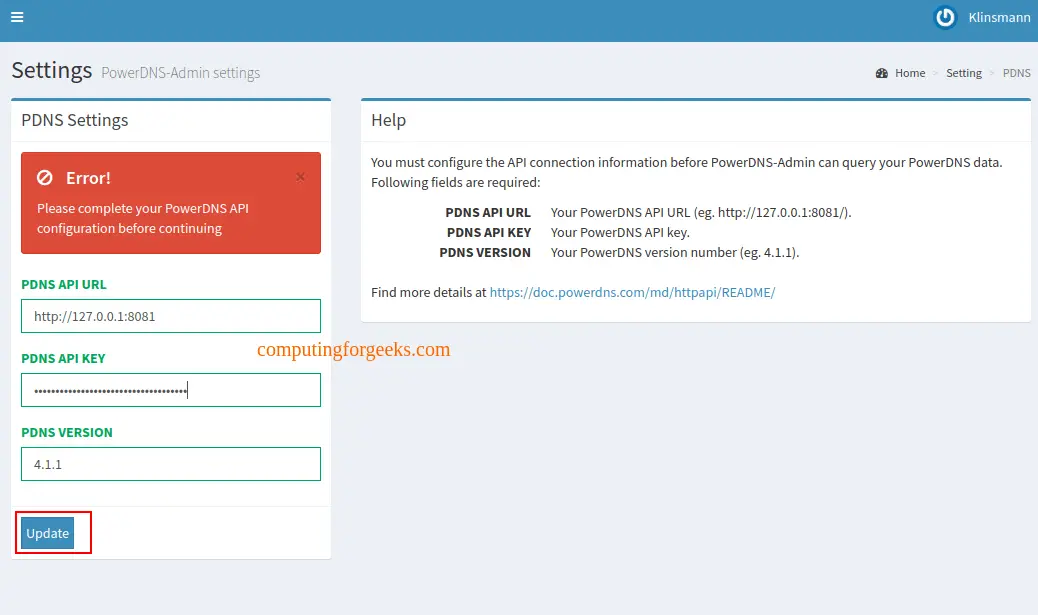The image size is (1038, 615).
Task: Click the Settings page heading
Action: [51, 70]
